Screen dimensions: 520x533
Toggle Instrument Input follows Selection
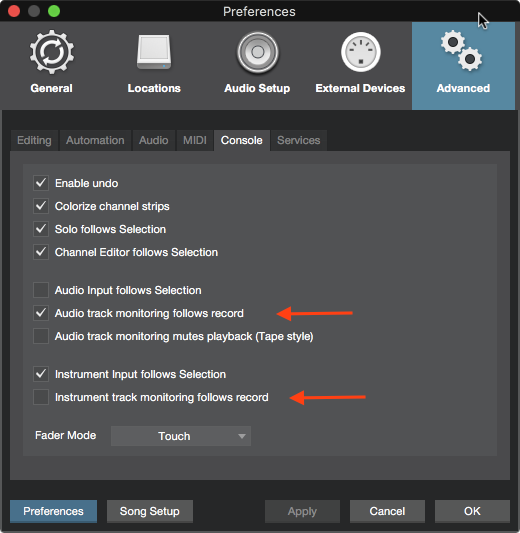41,374
